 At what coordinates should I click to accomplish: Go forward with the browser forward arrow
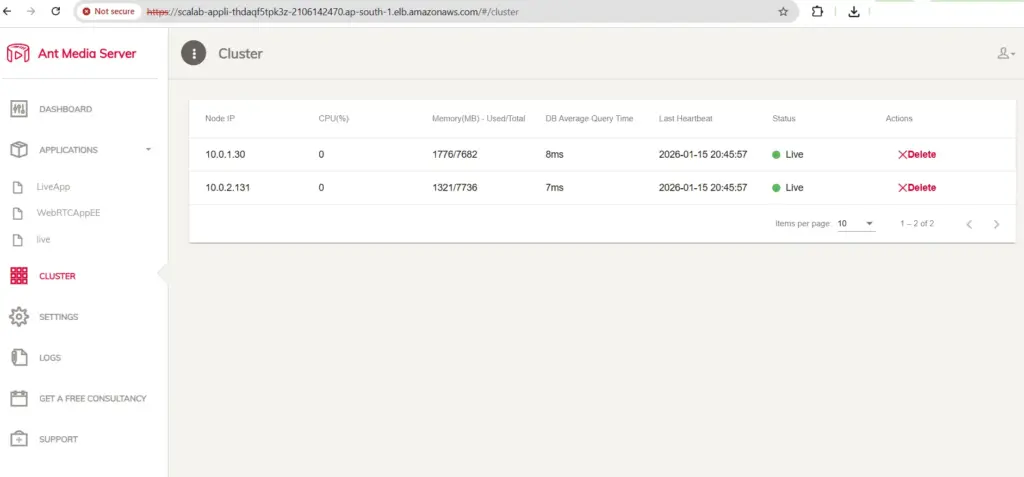point(31,11)
